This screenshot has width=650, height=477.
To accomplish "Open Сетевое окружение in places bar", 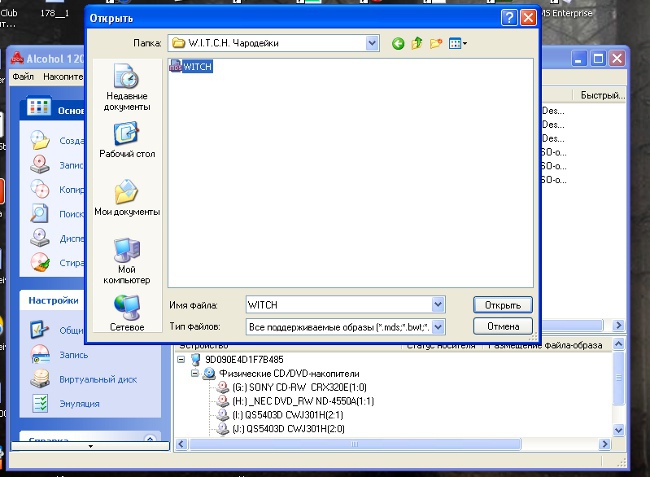I will [x=127, y=313].
